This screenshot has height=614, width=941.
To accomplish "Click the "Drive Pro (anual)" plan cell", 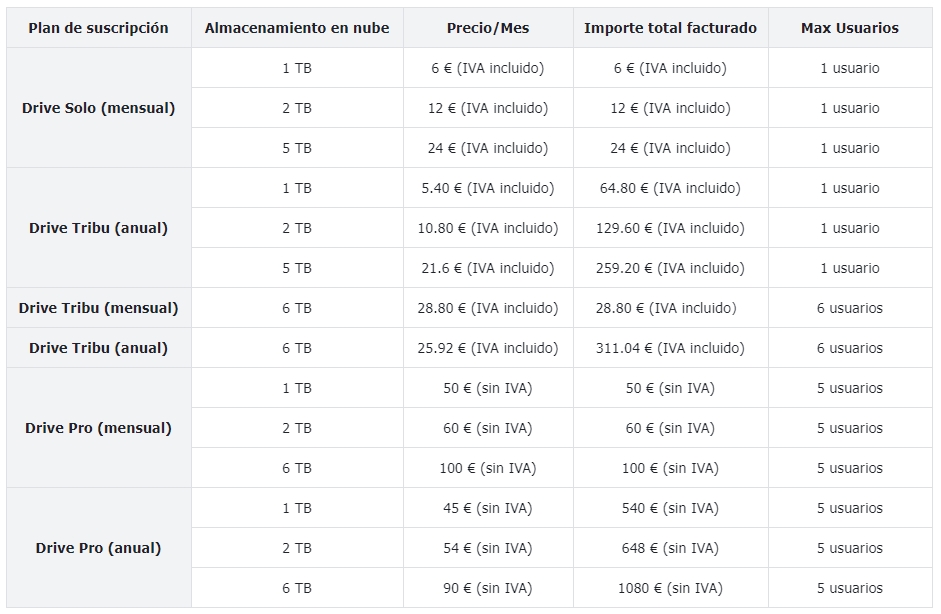I will click(x=98, y=548).
